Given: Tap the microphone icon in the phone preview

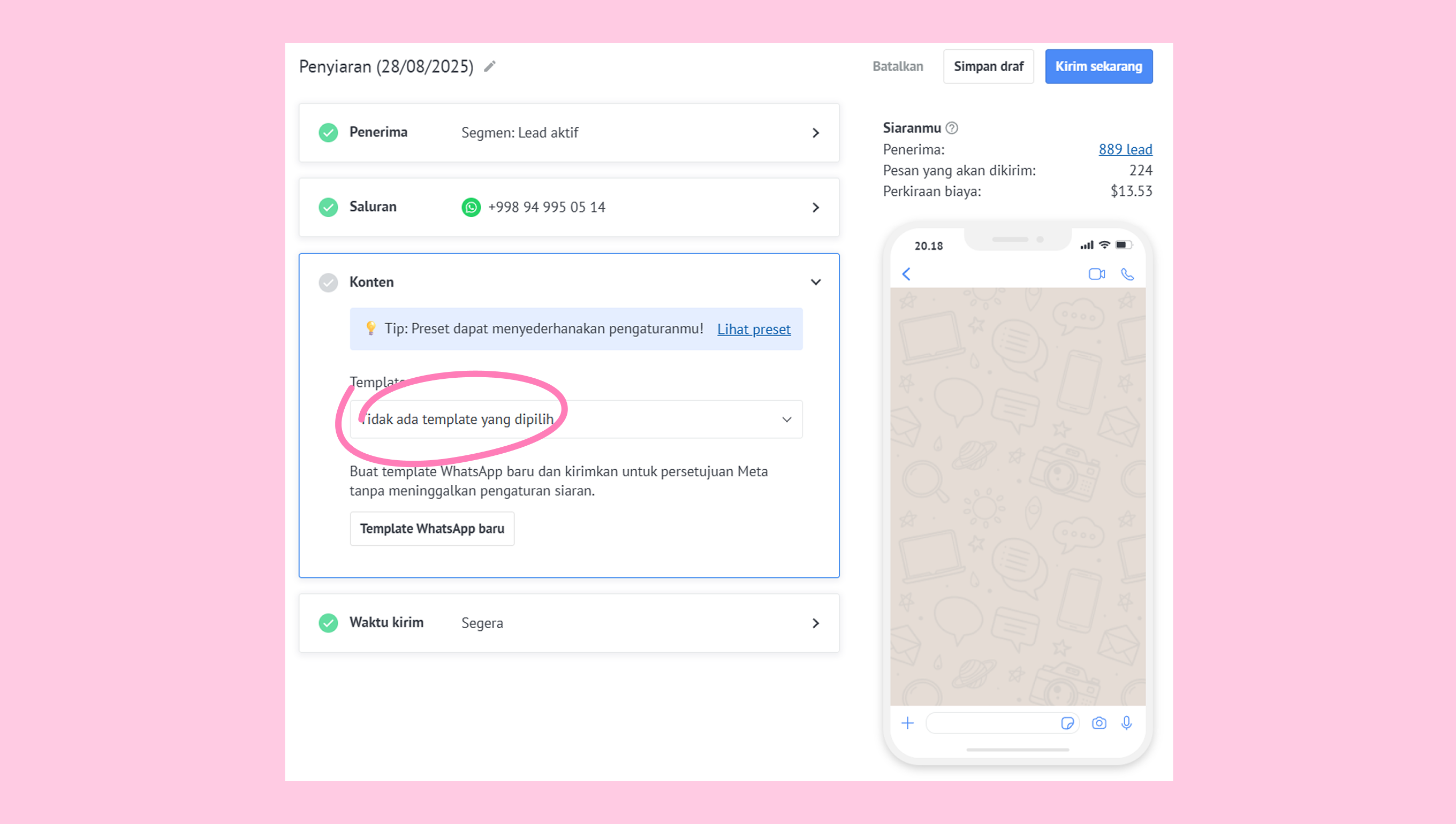Looking at the screenshot, I should tap(1127, 723).
